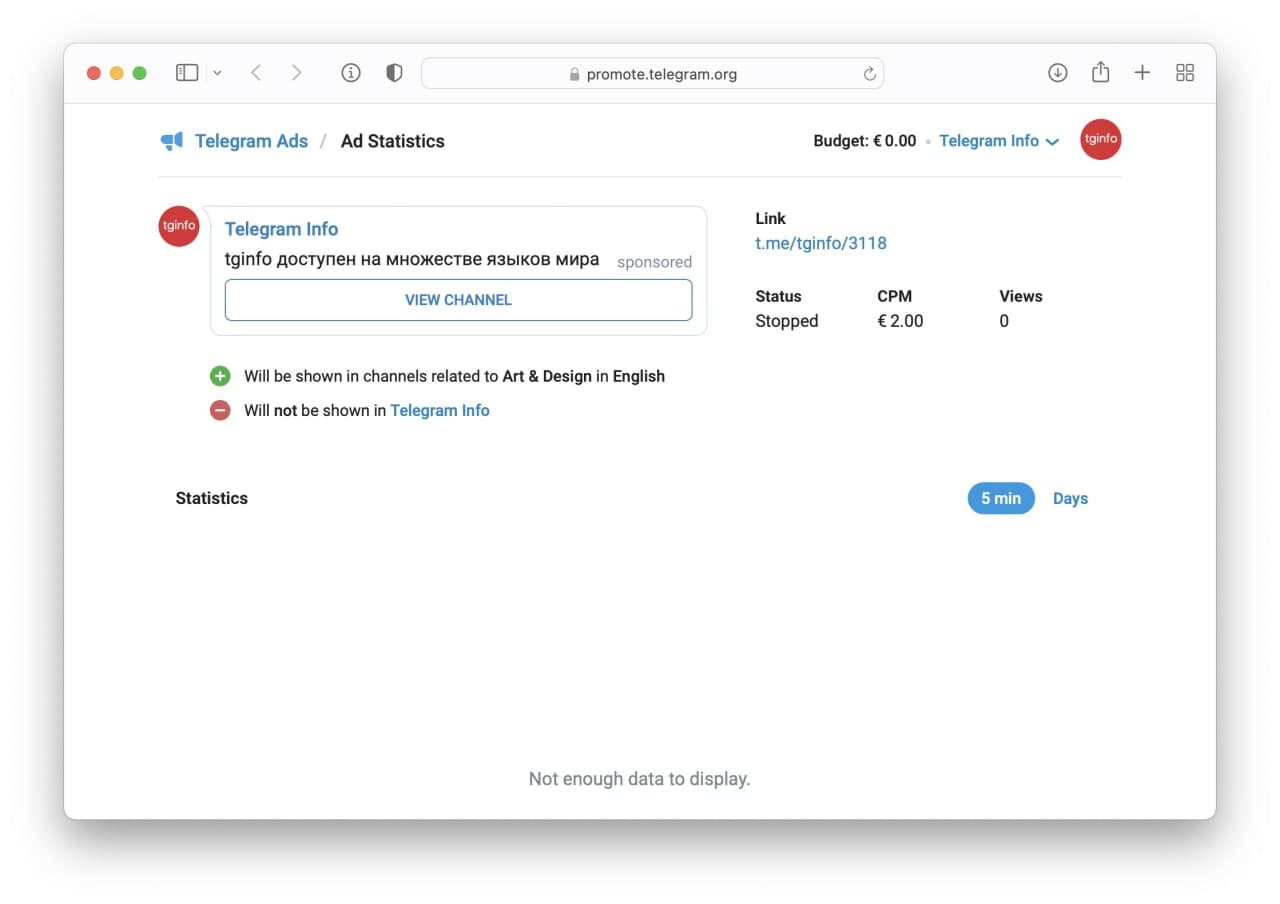Open a new tab with plus icon

point(1142,73)
